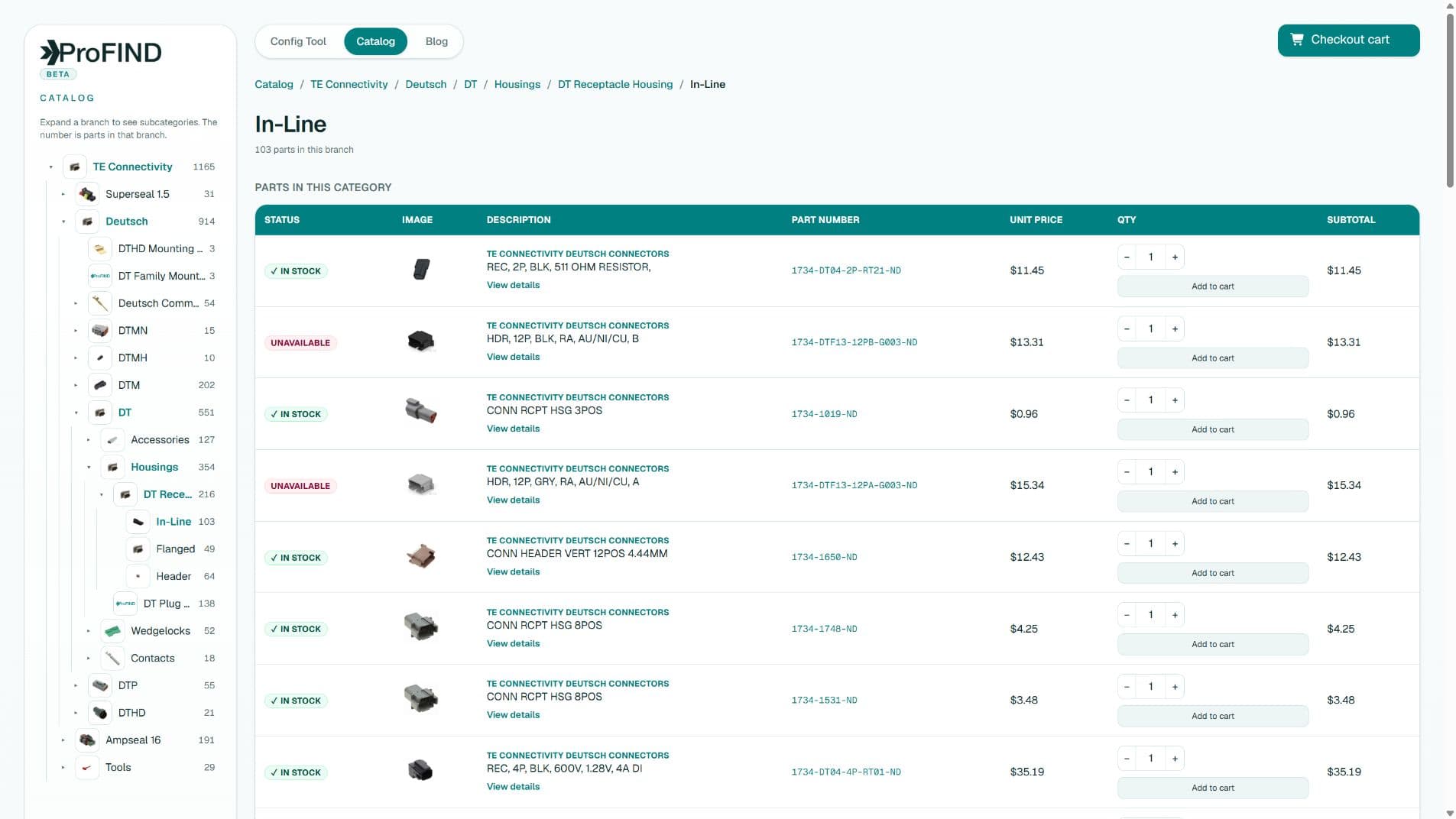1456x819 pixels.
Task: Switch to the Catalog tab
Action: tap(375, 41)
